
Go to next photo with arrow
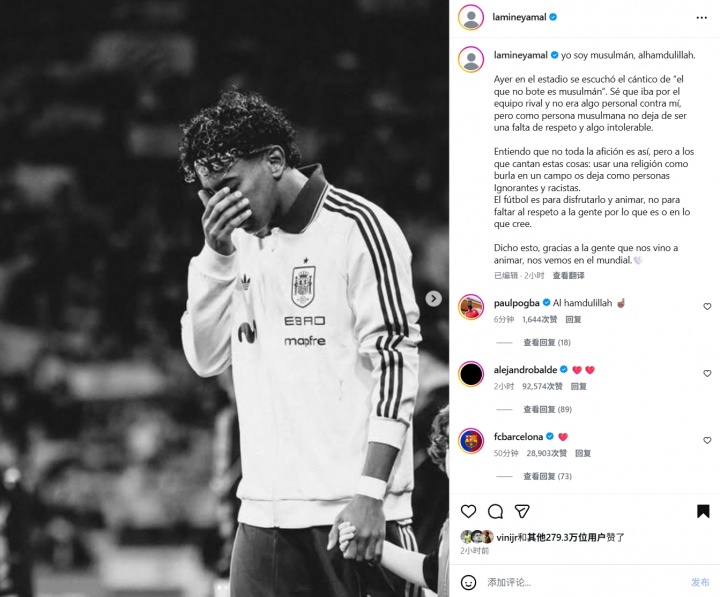[433, 298]
